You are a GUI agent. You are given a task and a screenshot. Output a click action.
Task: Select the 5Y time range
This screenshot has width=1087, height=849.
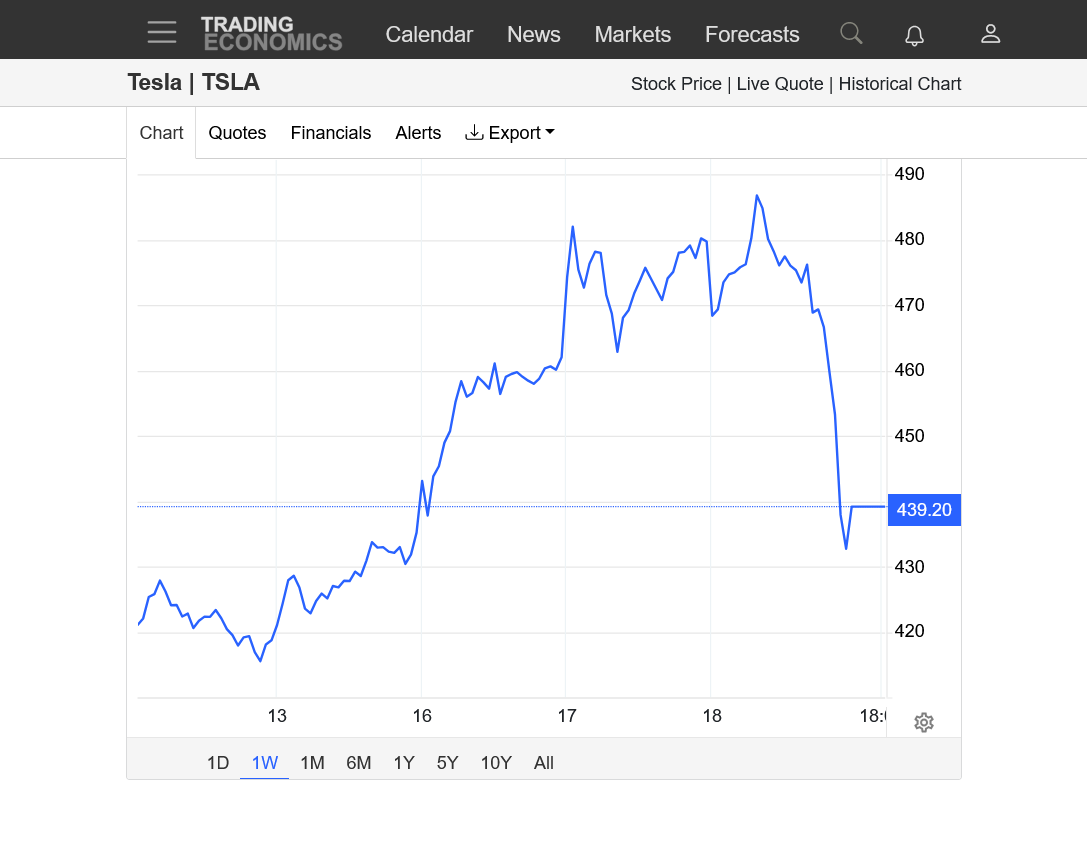(x=447, y=763)
